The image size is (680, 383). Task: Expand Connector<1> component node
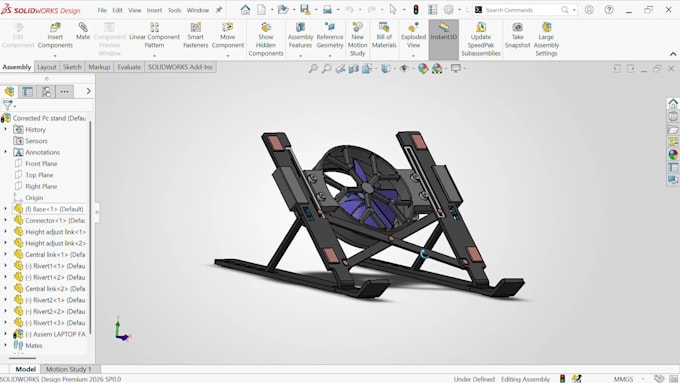[6, 220]
